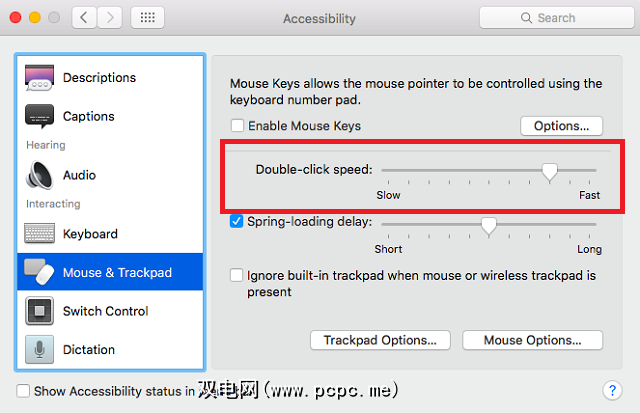The height and width of the screenshot is (413, 640).
Task: Toggle Ignore built-in trackpad checkbox
Action: click(237, 275)
